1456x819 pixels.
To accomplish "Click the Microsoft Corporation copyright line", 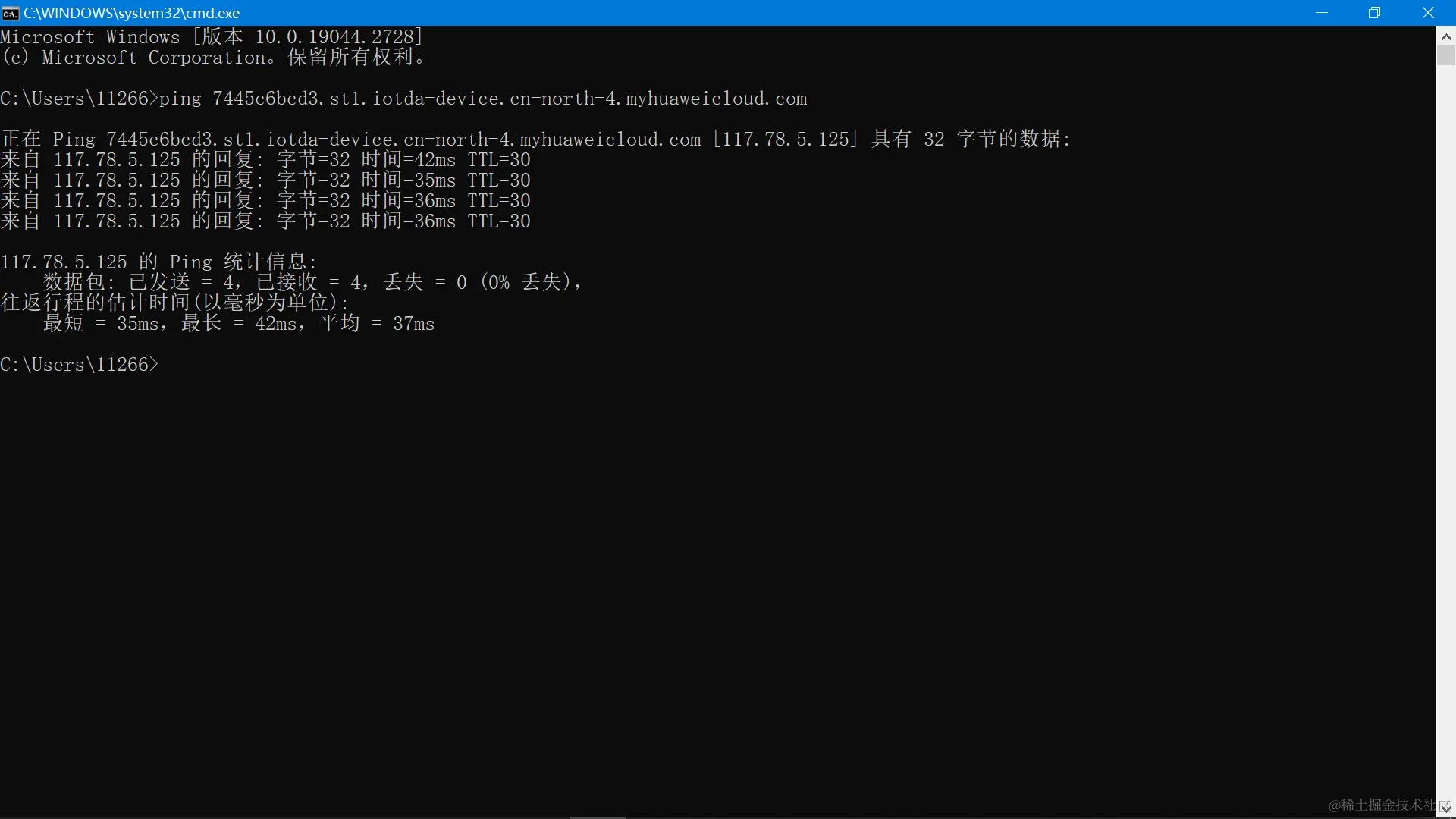I will point(213,58).
